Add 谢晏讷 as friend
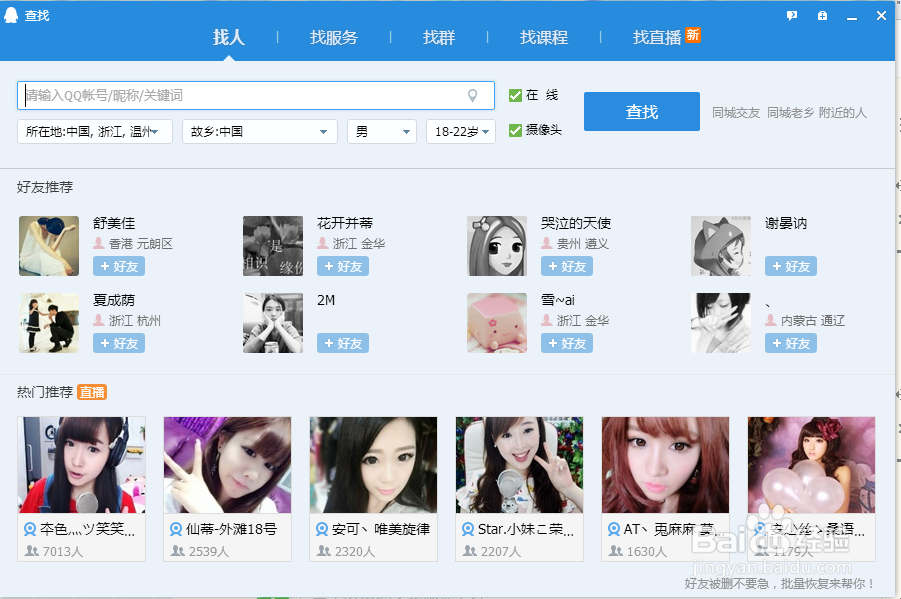901x599 pixels. (x=791, y=266)
